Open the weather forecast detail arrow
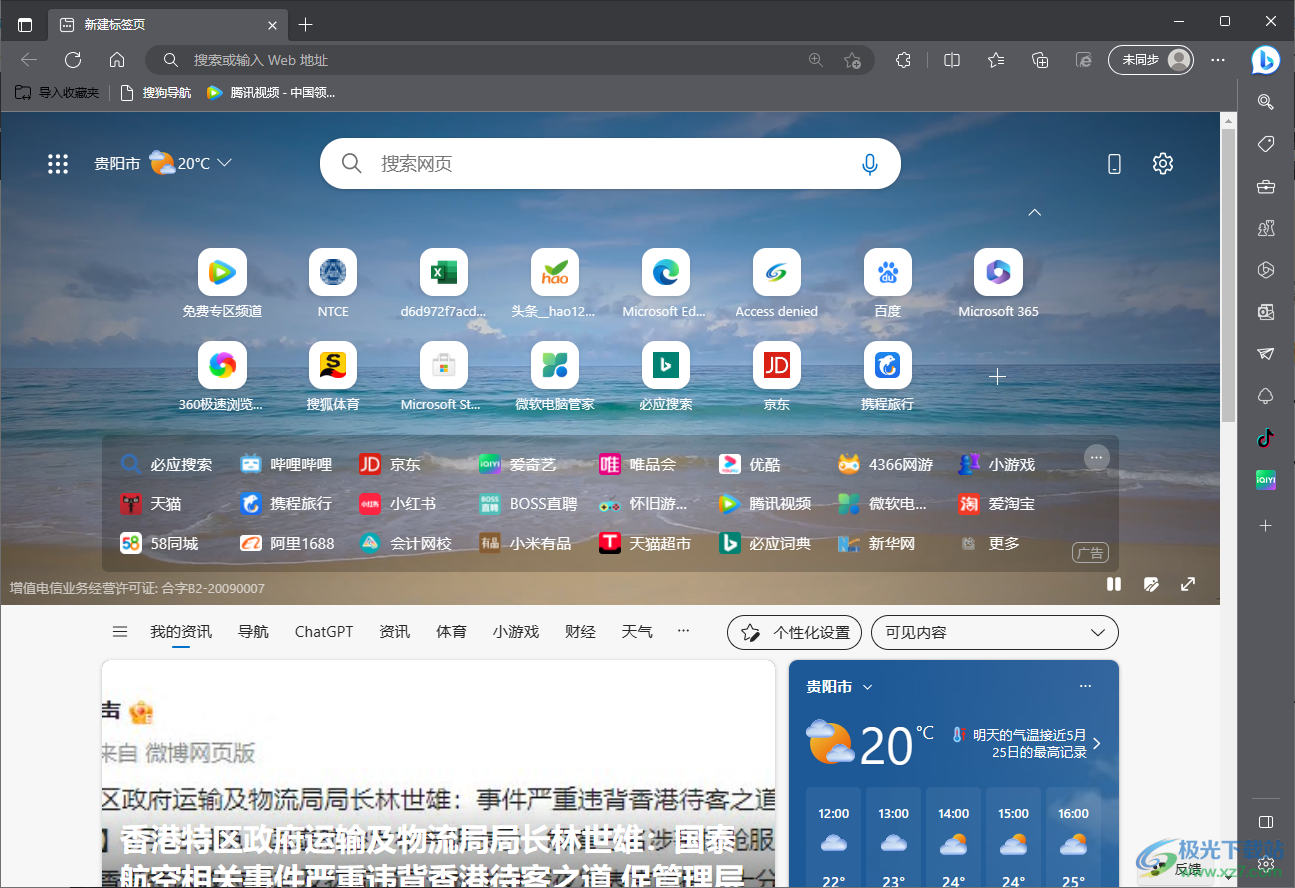 tap(1097, 743)
